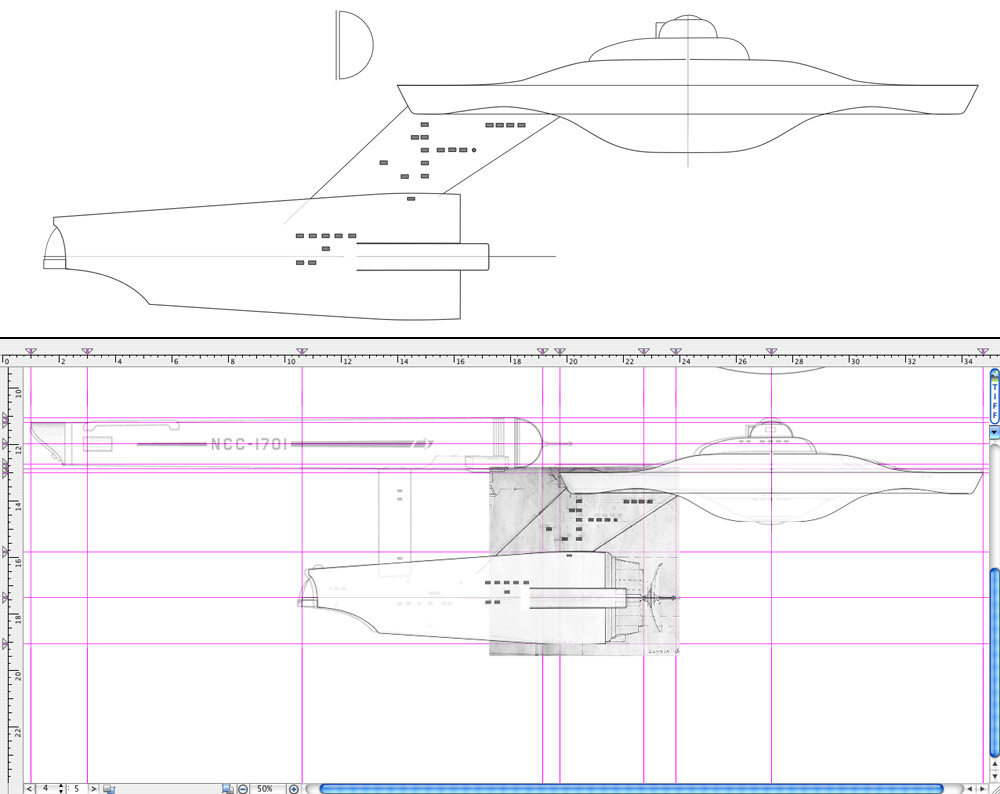Zoom out with the minus magnifier button
The width and height of the screenshot is (1000, 794).
(242, 790)
